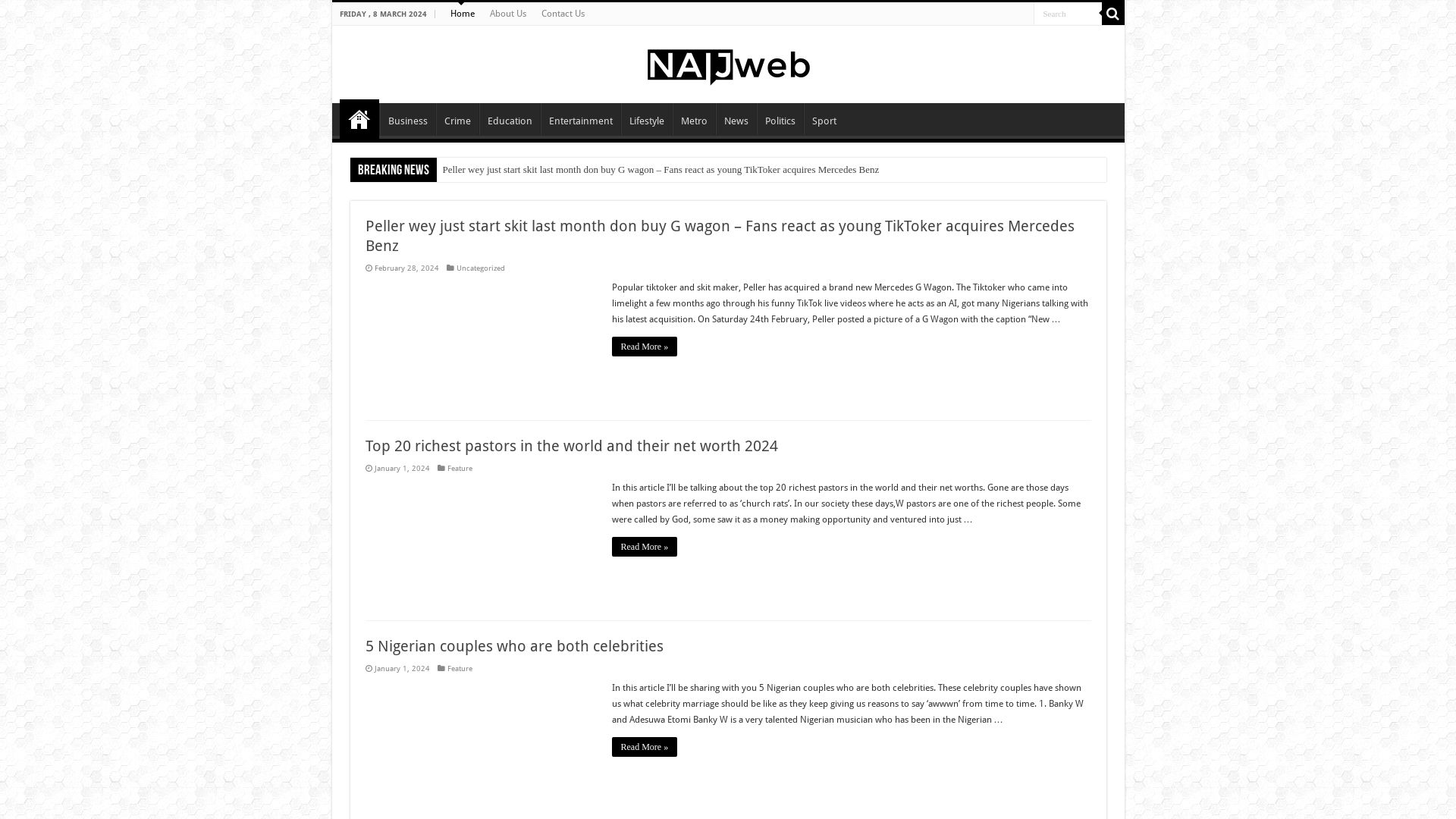This screenshot has width=1456, height=819.
Task: Click the NAJweb home icon
Action: 359,119
